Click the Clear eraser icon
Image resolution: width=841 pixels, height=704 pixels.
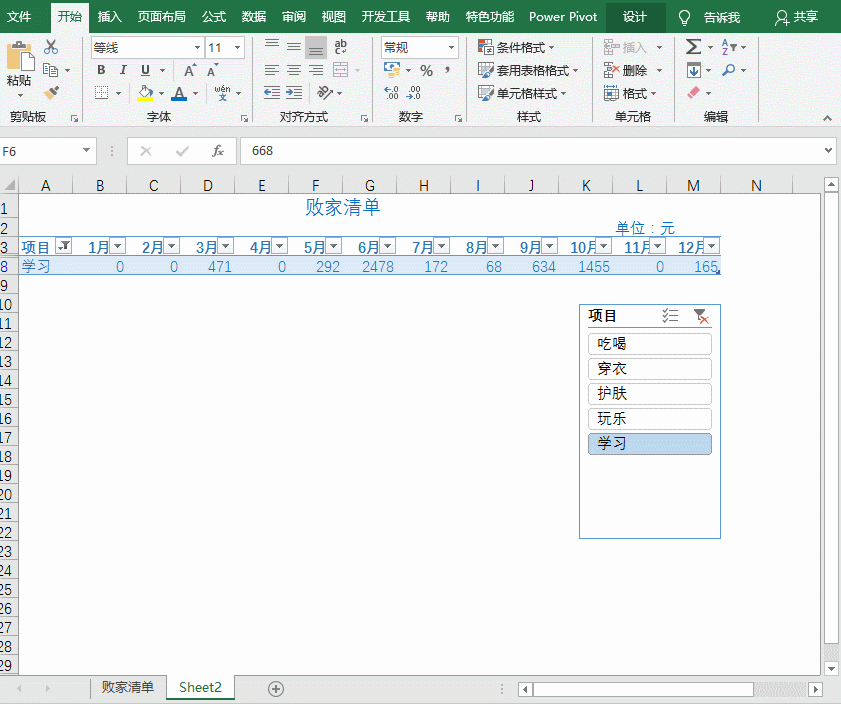pos(694,93)
